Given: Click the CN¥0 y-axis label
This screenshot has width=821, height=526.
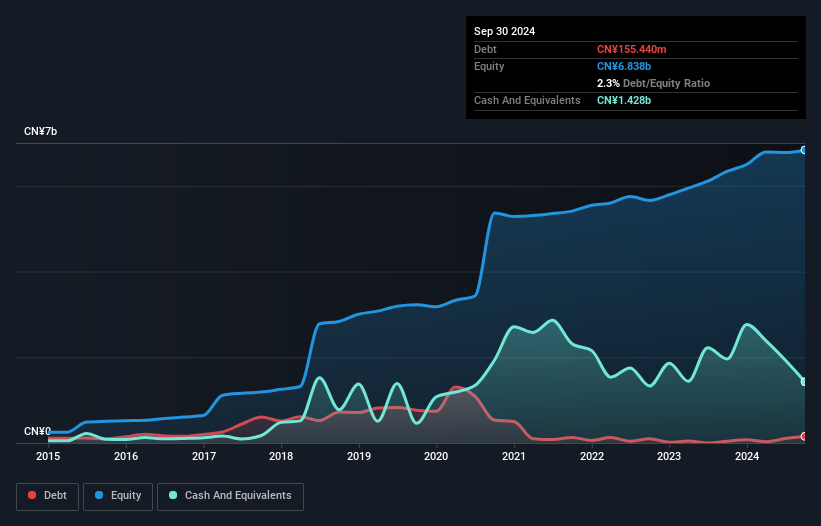Looking at the screenshot, I should 37,431.
